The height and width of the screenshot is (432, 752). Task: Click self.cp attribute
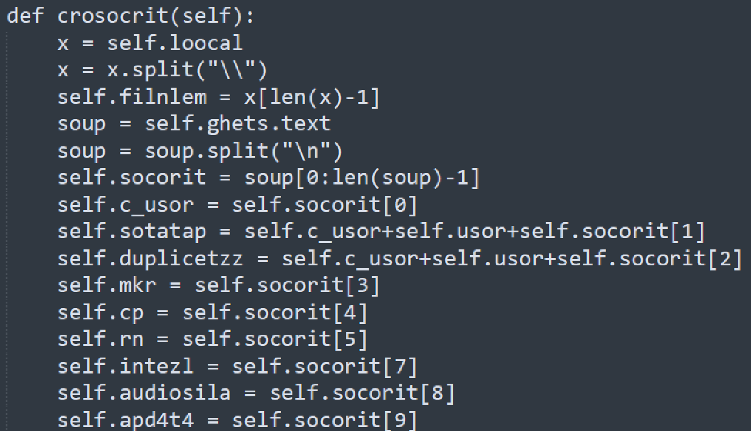pyautogui.click(x=101, y=313)
